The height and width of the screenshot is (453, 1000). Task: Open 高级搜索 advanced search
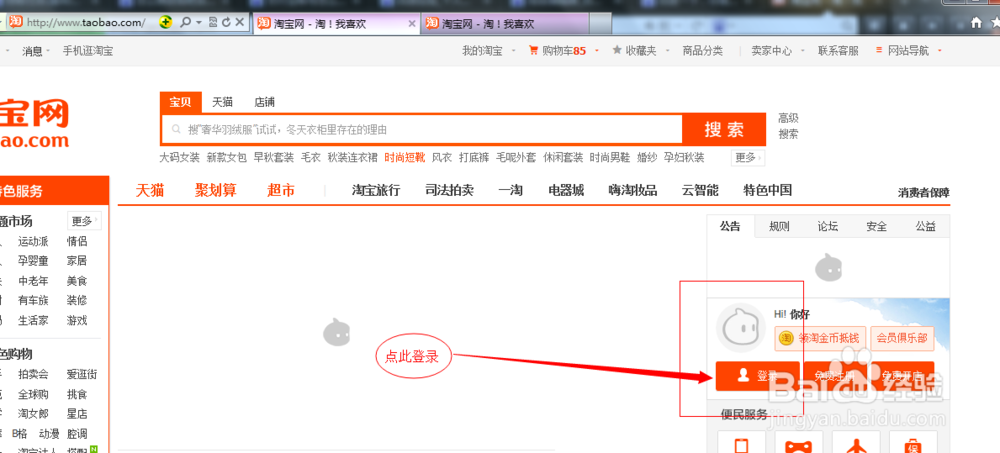[788, 126]
